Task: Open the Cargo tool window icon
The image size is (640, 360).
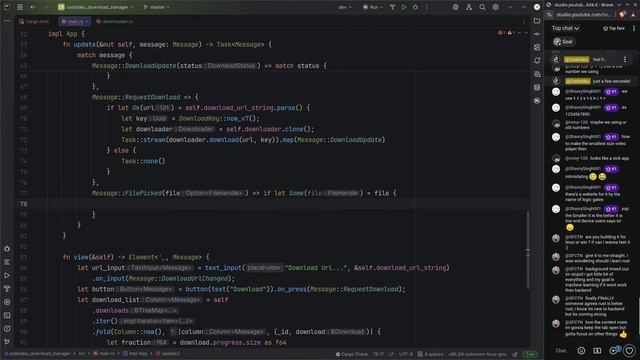Action: (x=537, y=100)
